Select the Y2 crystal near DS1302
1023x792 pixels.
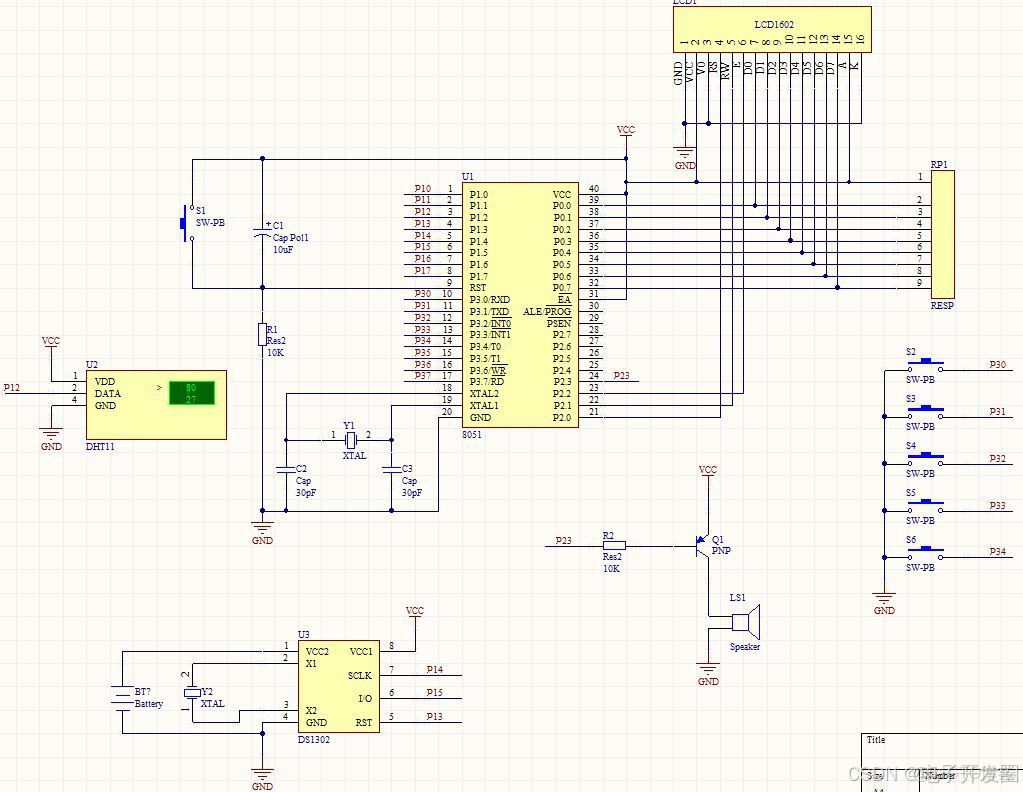tap(192, 692)
